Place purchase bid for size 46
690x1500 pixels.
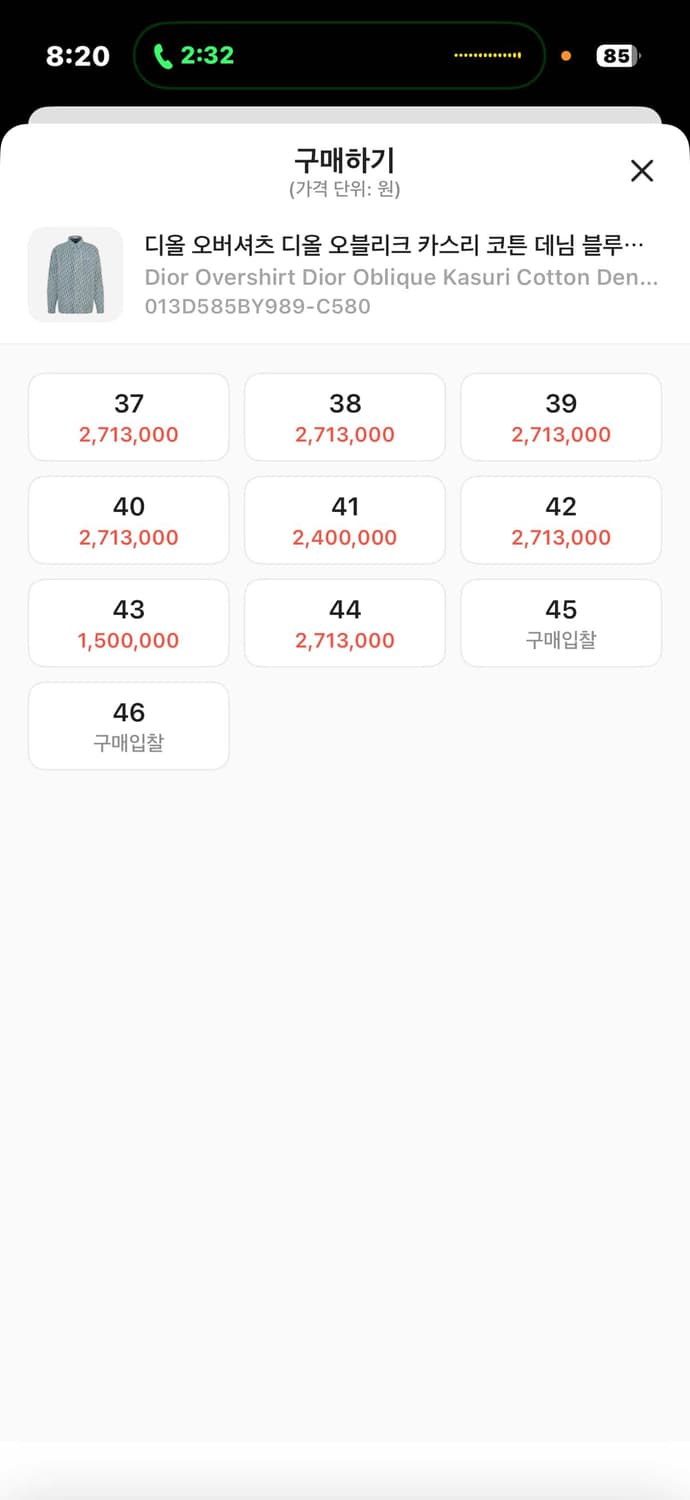pos(129,726)
